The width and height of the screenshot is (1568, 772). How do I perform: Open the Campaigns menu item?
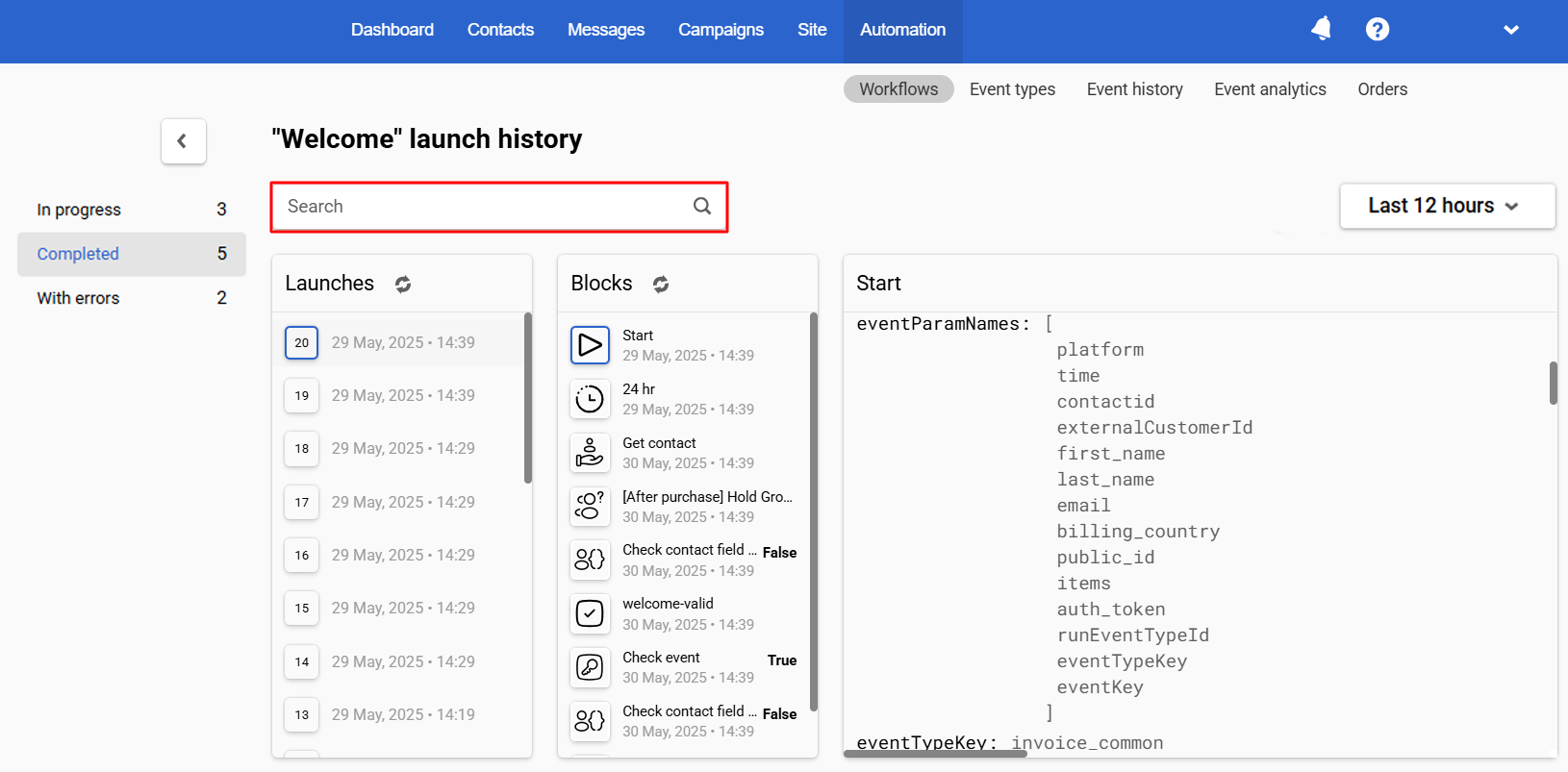721,30
